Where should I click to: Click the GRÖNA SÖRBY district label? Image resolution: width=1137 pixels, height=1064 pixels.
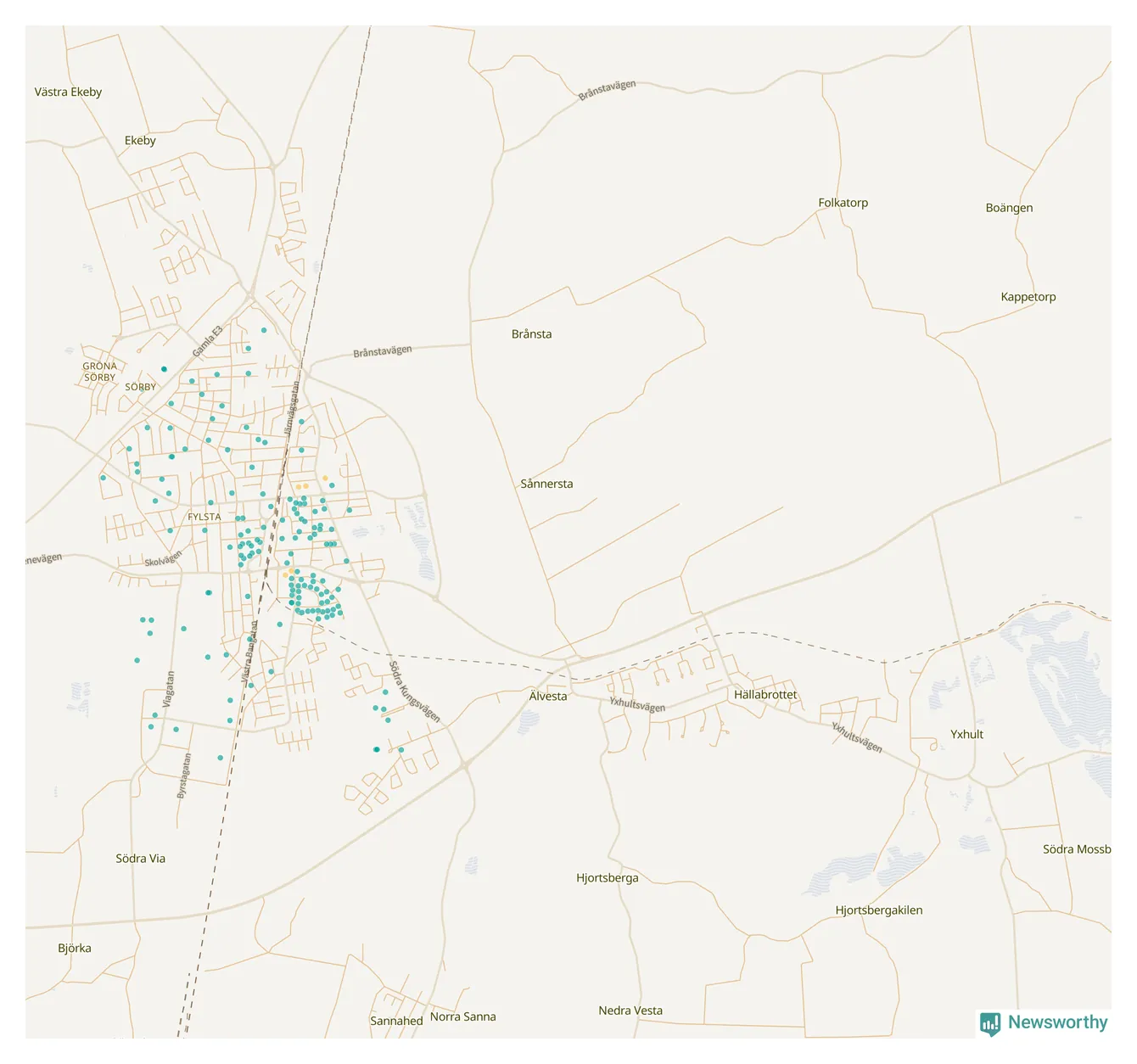(x=99, y=372)
